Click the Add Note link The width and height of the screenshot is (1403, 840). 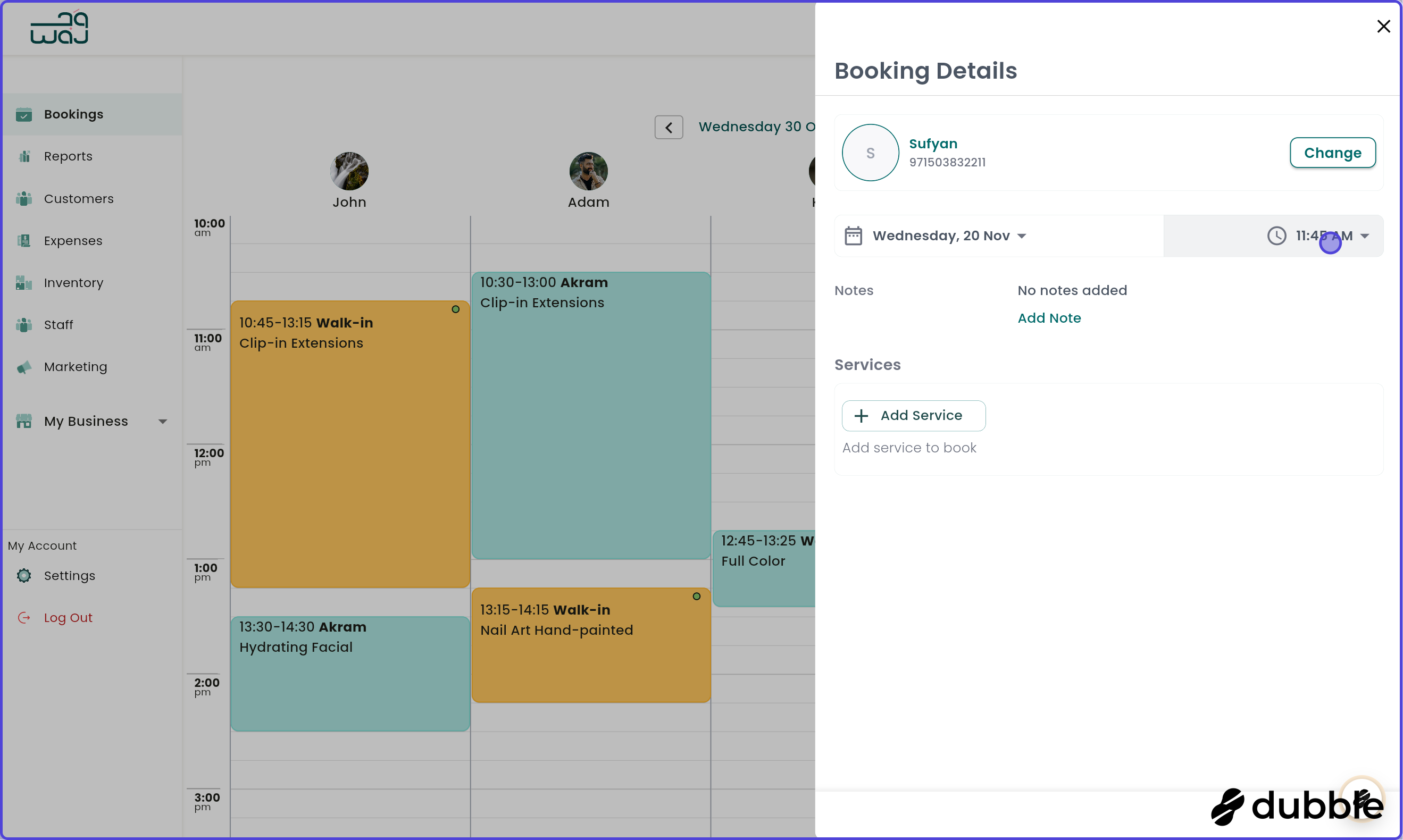click(1049, 317)
